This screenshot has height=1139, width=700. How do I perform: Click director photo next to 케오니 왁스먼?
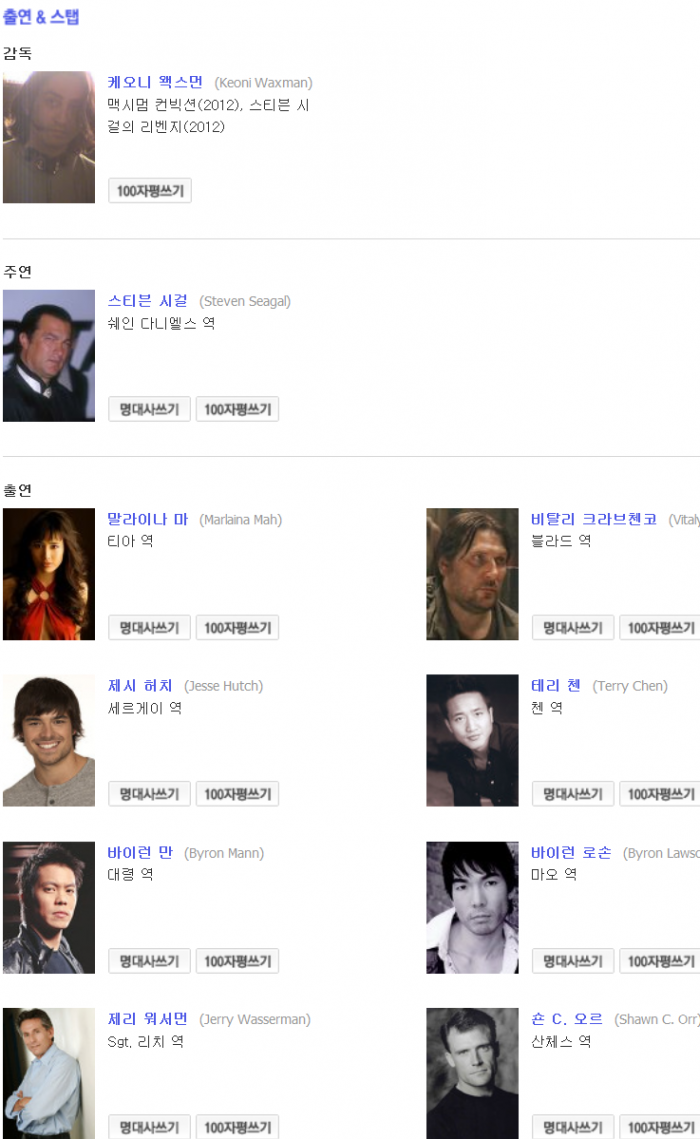pos(49,137)
